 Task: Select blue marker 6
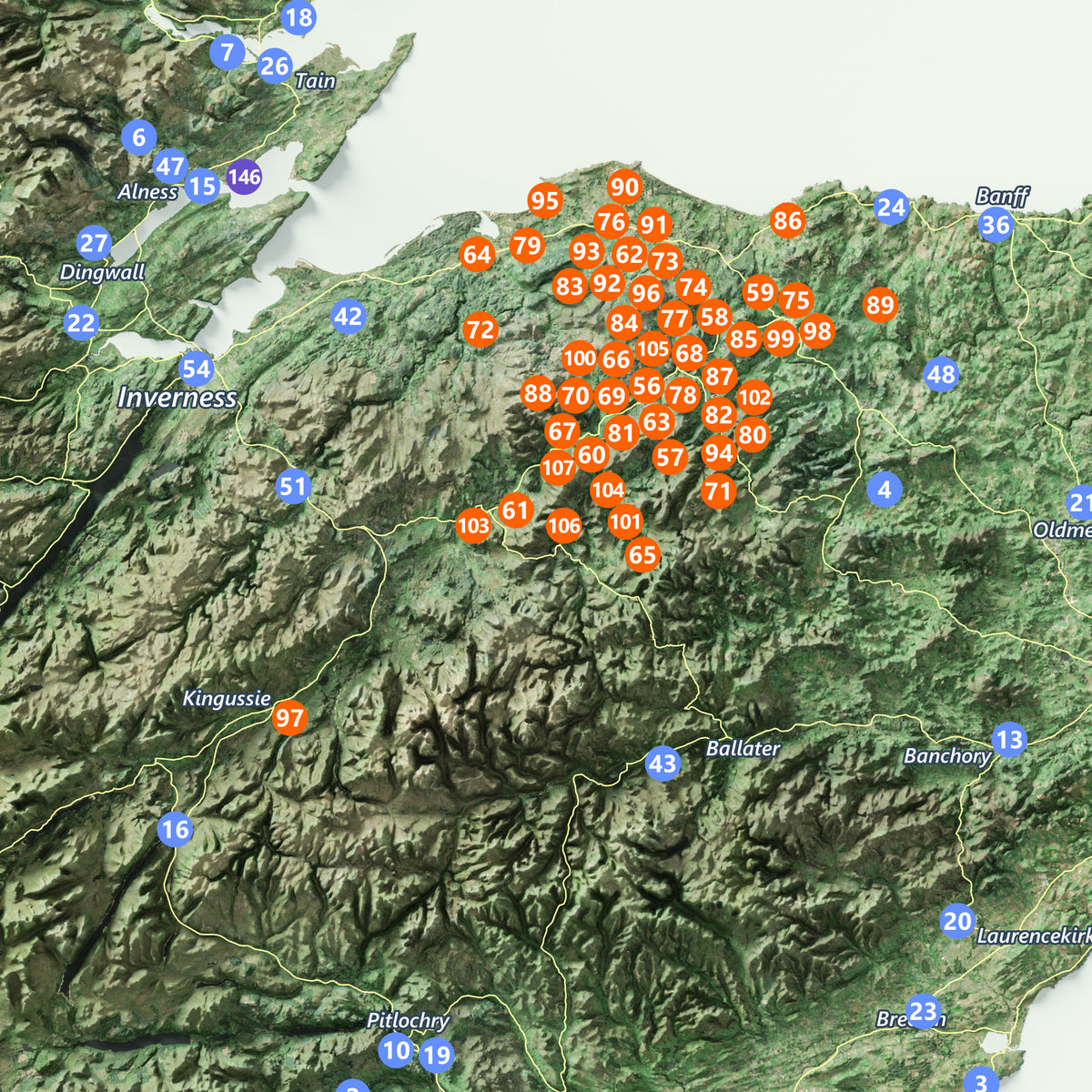(138, 137)
